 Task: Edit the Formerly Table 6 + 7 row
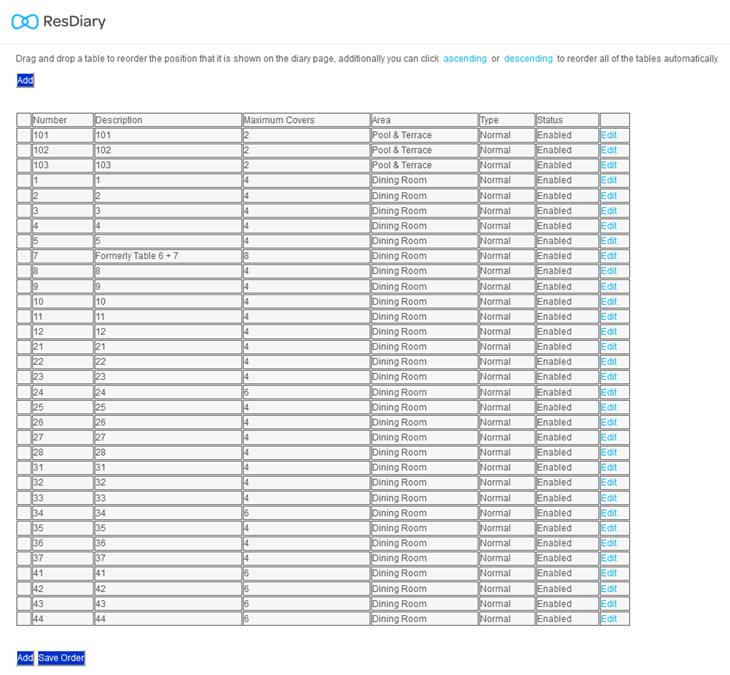click(x=608, y=256)
